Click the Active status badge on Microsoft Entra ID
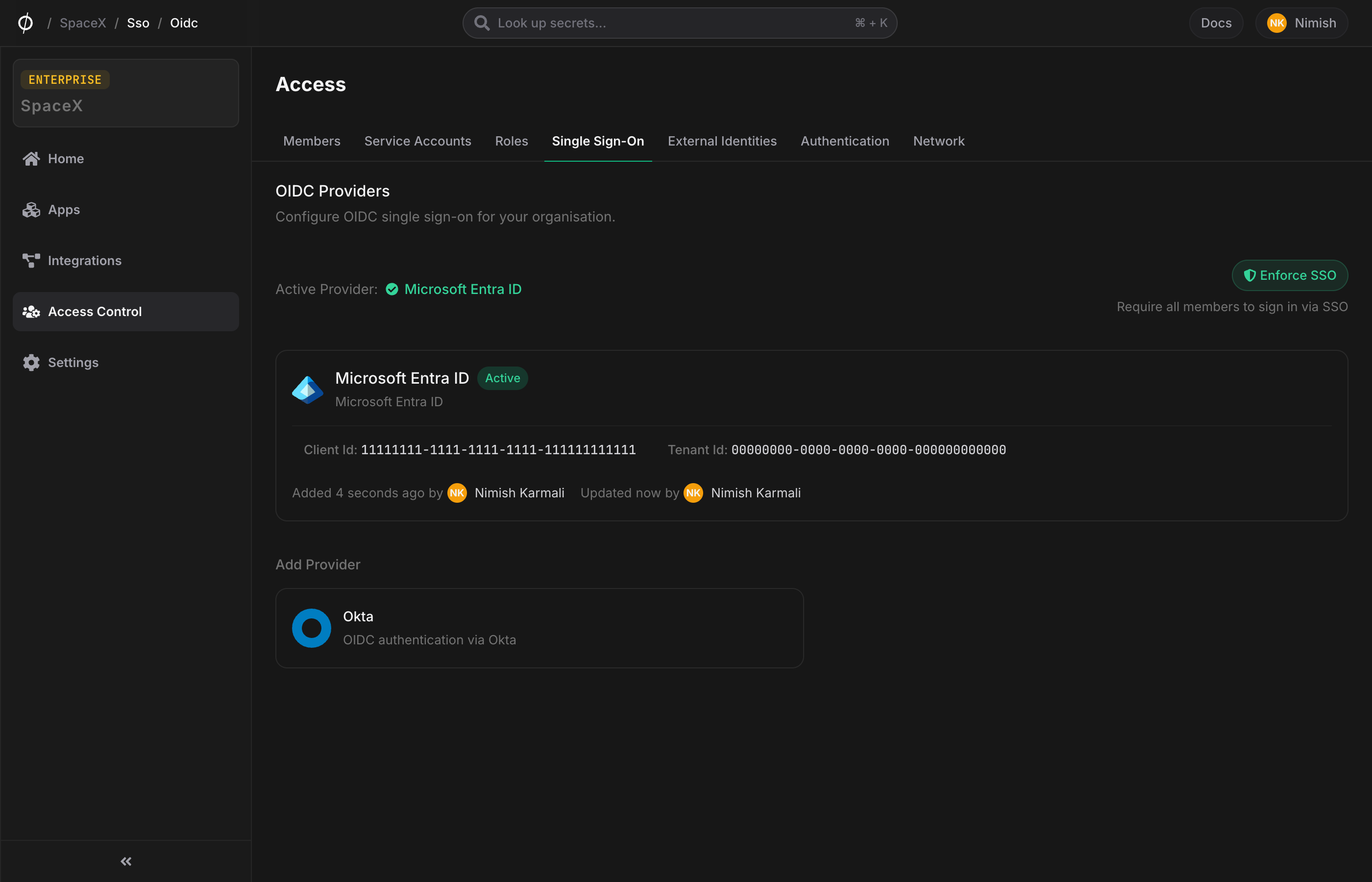This screenshot has width=1372, height=882. click(x=502, y=378)
